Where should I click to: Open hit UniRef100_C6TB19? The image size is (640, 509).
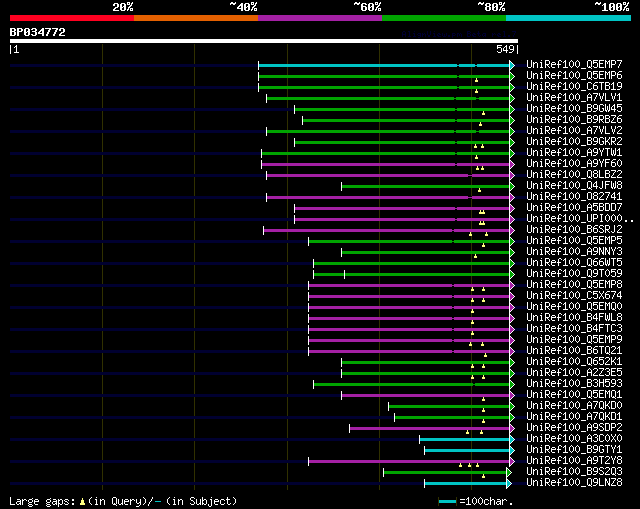574,87
